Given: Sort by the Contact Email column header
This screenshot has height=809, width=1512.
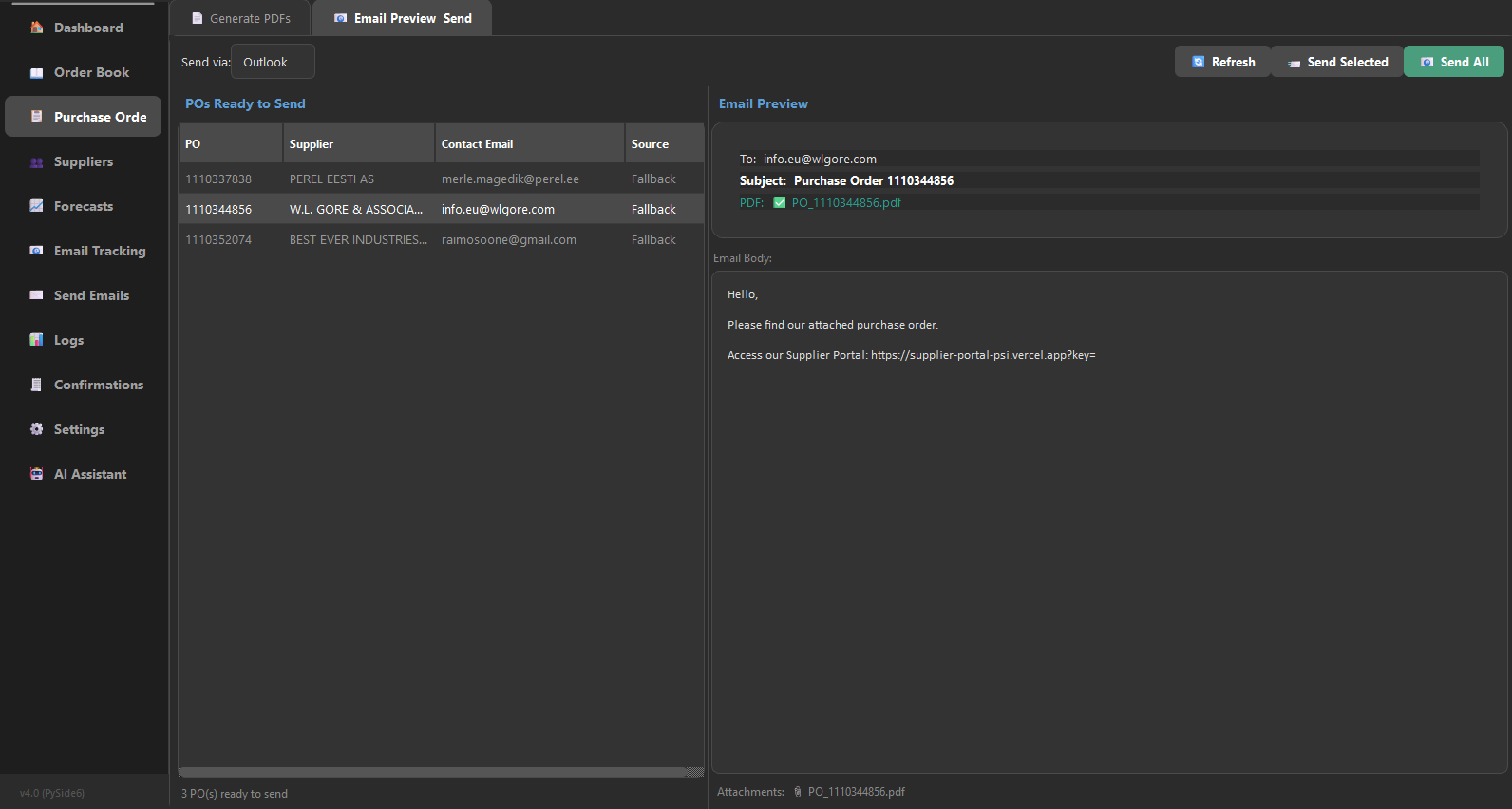Looking at the screenshot, I should [x=530, y=143].
